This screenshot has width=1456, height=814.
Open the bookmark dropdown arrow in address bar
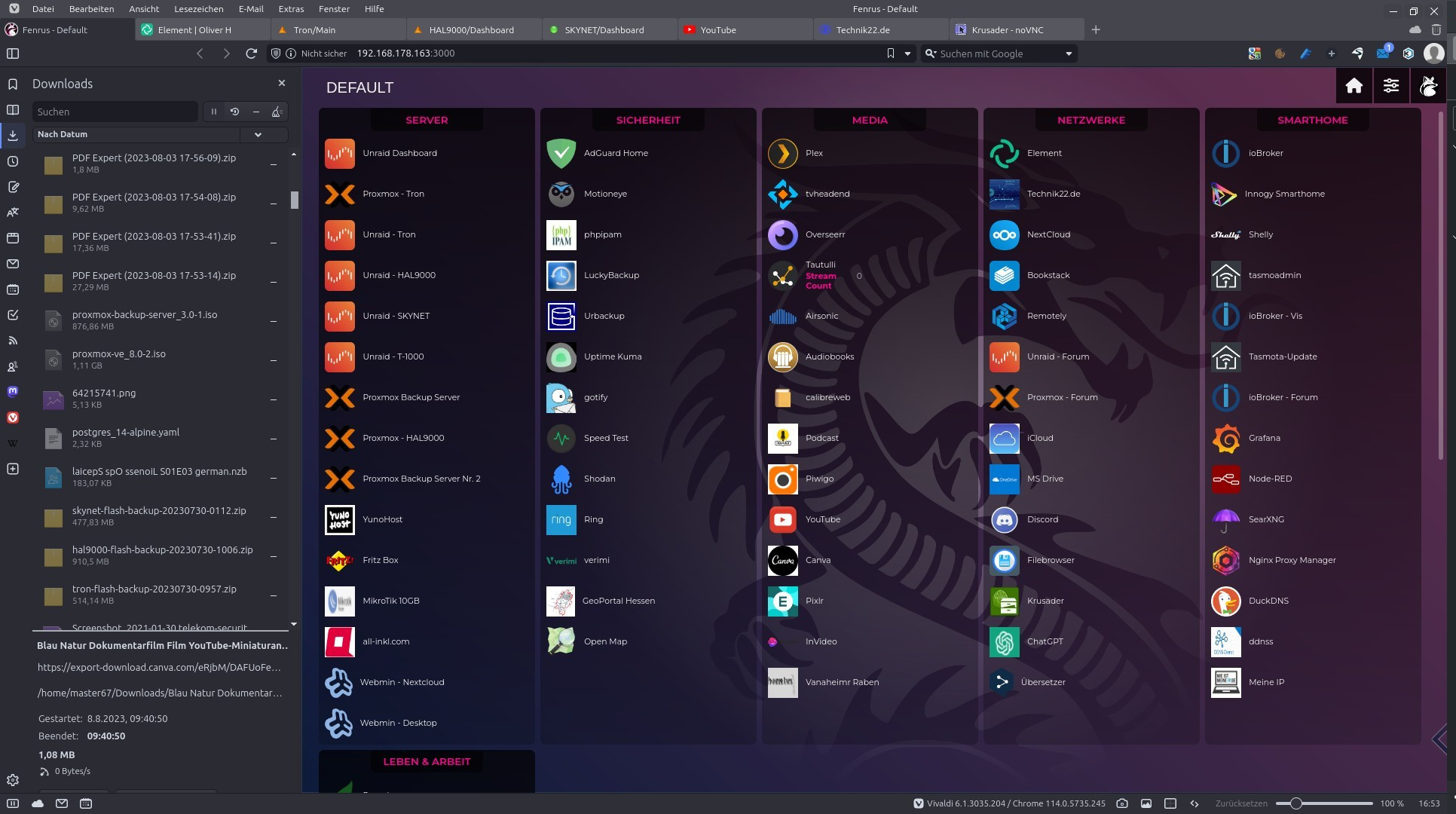(907, 54)
